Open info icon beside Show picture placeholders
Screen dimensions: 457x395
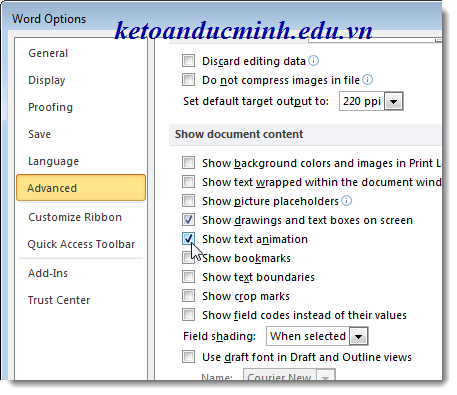[346, 201]
